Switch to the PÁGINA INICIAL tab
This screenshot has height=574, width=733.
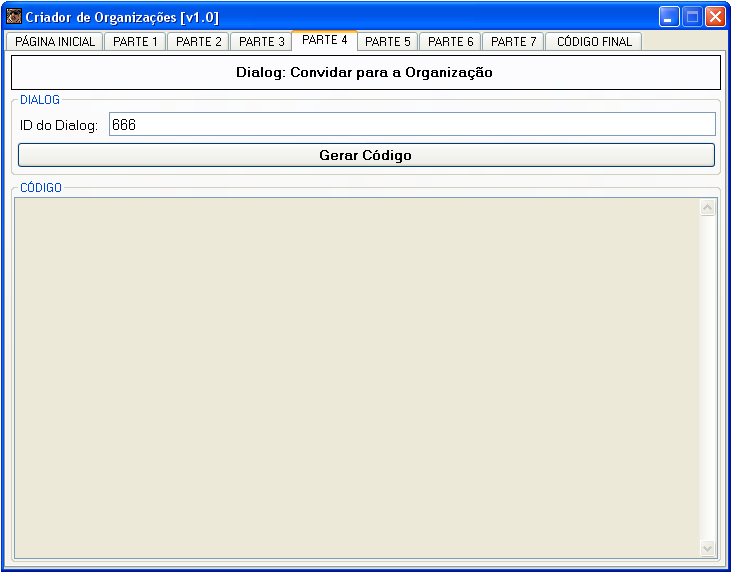tap(55, 42)
